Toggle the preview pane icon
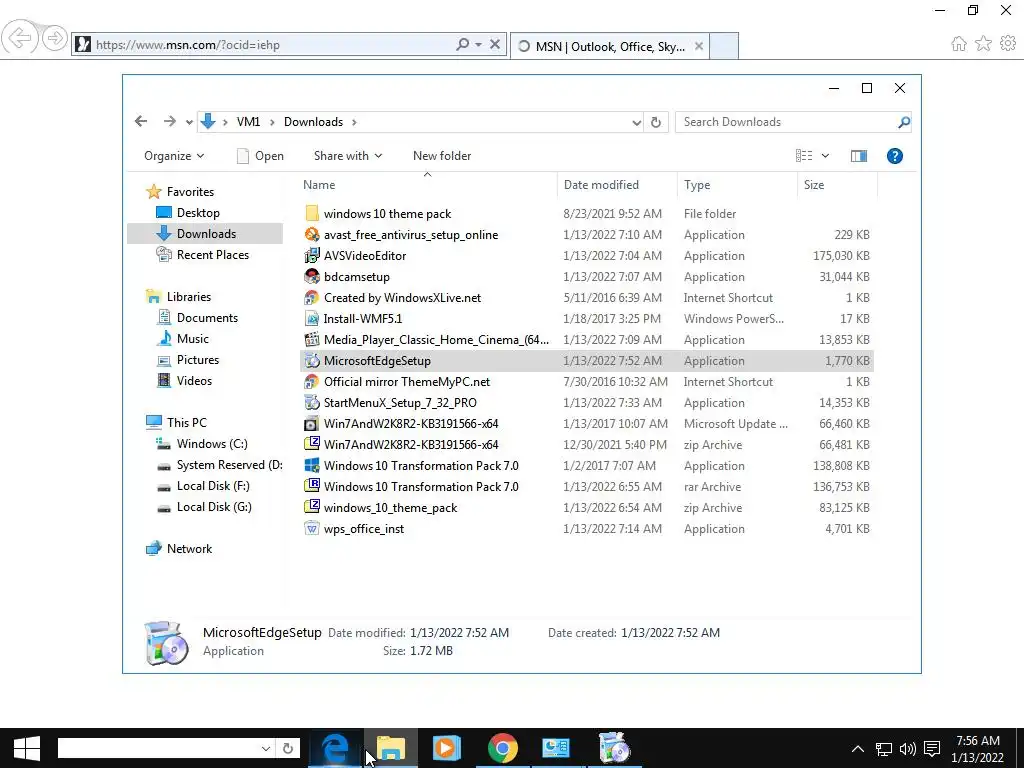The height and width of the screenshot is (768, 1024). pos(859,155)
